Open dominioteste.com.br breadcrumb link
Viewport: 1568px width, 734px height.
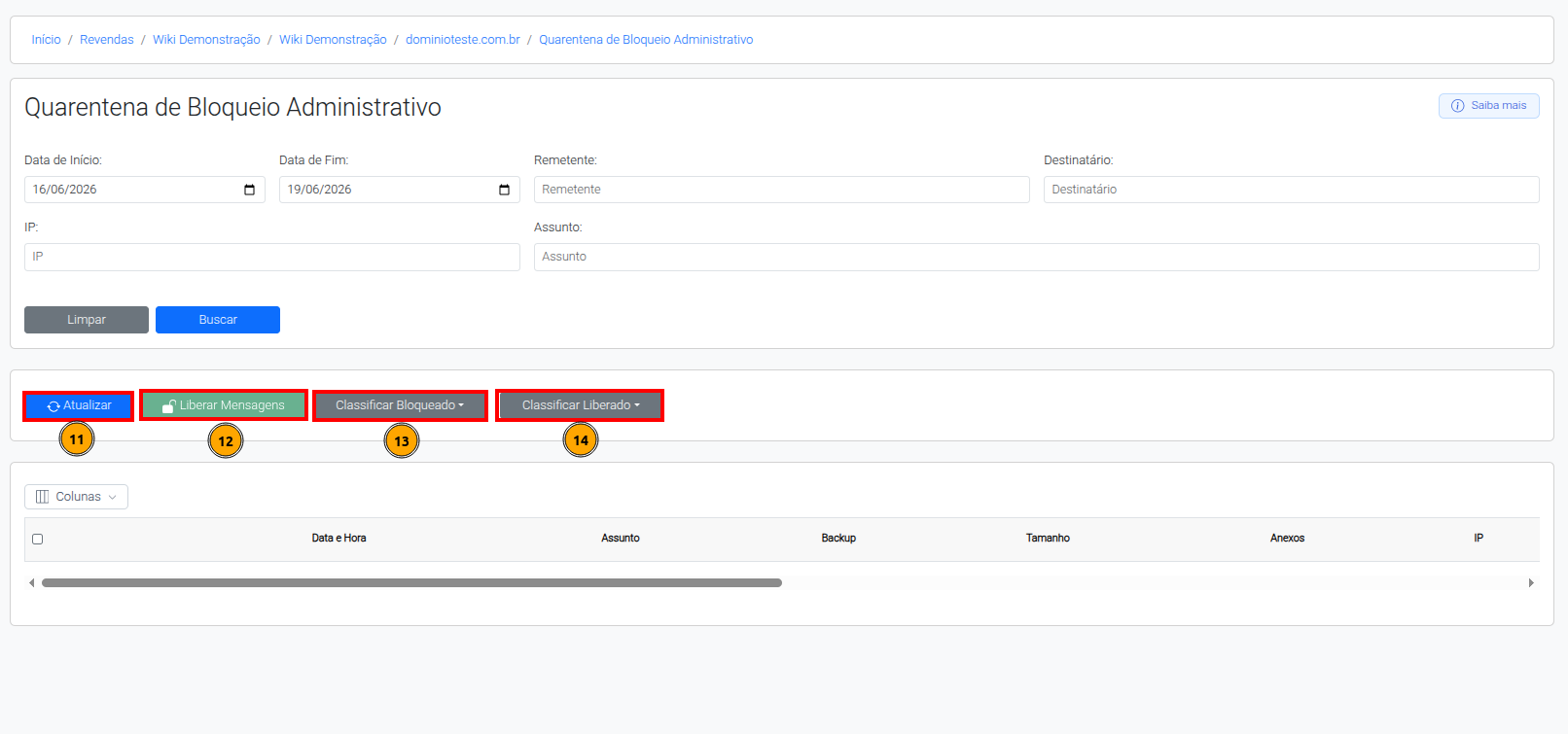(463, 40)
